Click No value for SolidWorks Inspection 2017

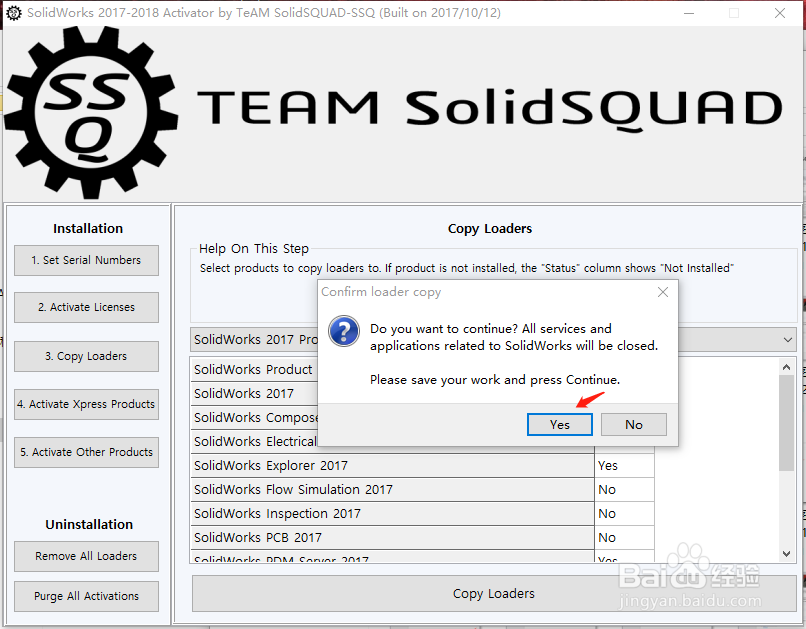[x=625, y=514]
